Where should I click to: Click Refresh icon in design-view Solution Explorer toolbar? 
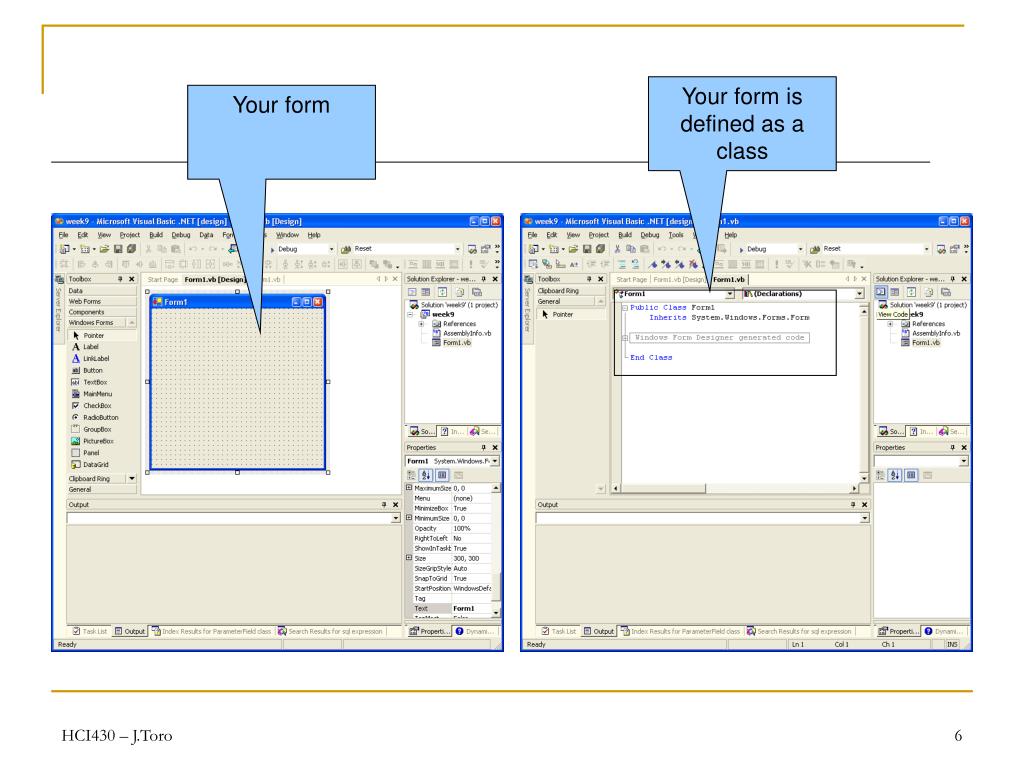(x=442, y=292)
